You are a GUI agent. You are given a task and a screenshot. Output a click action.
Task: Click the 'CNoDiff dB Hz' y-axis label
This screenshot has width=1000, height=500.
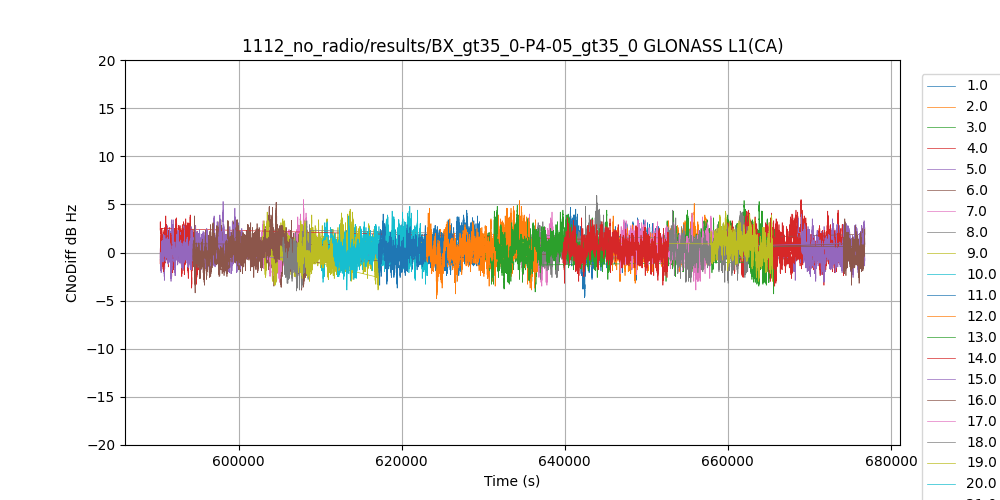72,253
